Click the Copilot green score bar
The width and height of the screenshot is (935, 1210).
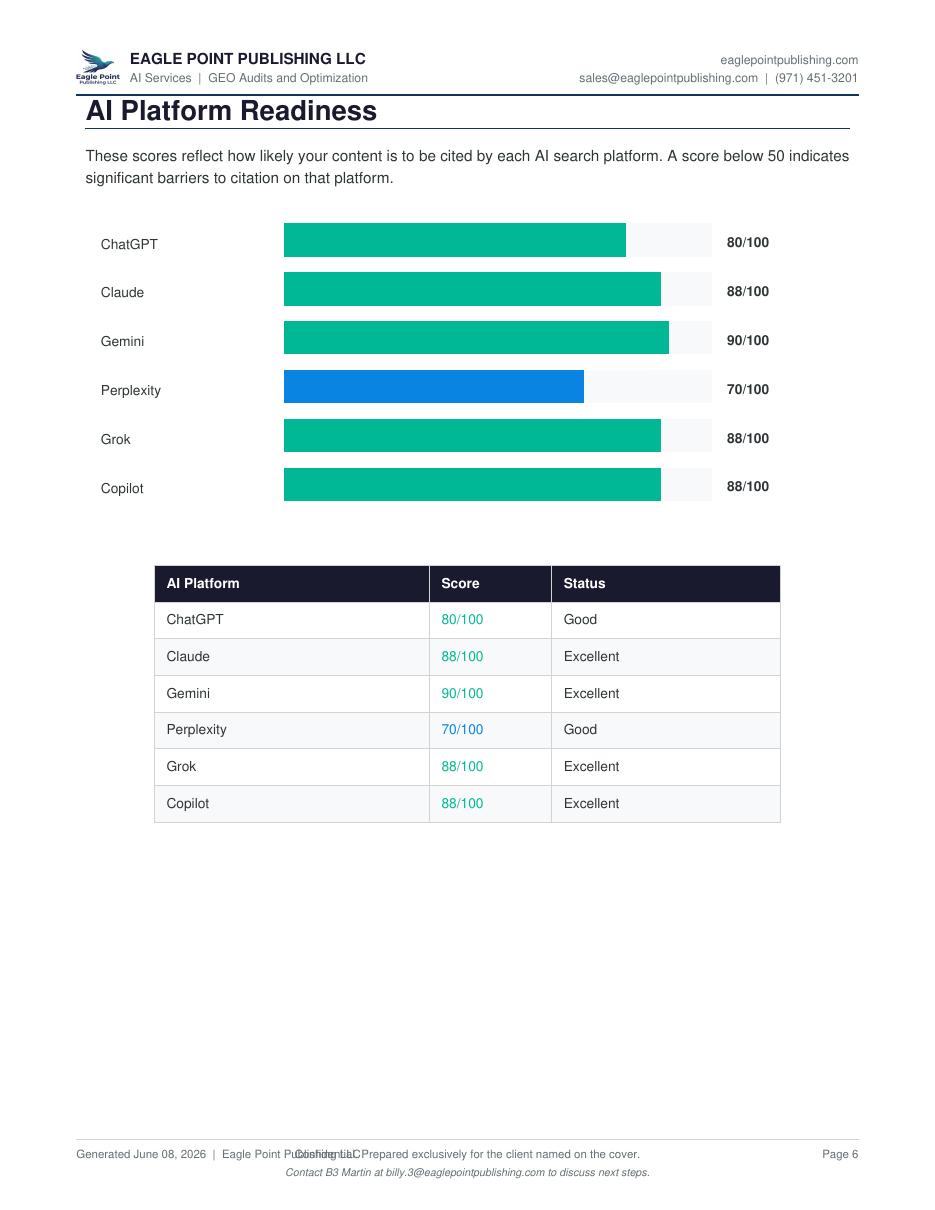click(x=472, y=485)
